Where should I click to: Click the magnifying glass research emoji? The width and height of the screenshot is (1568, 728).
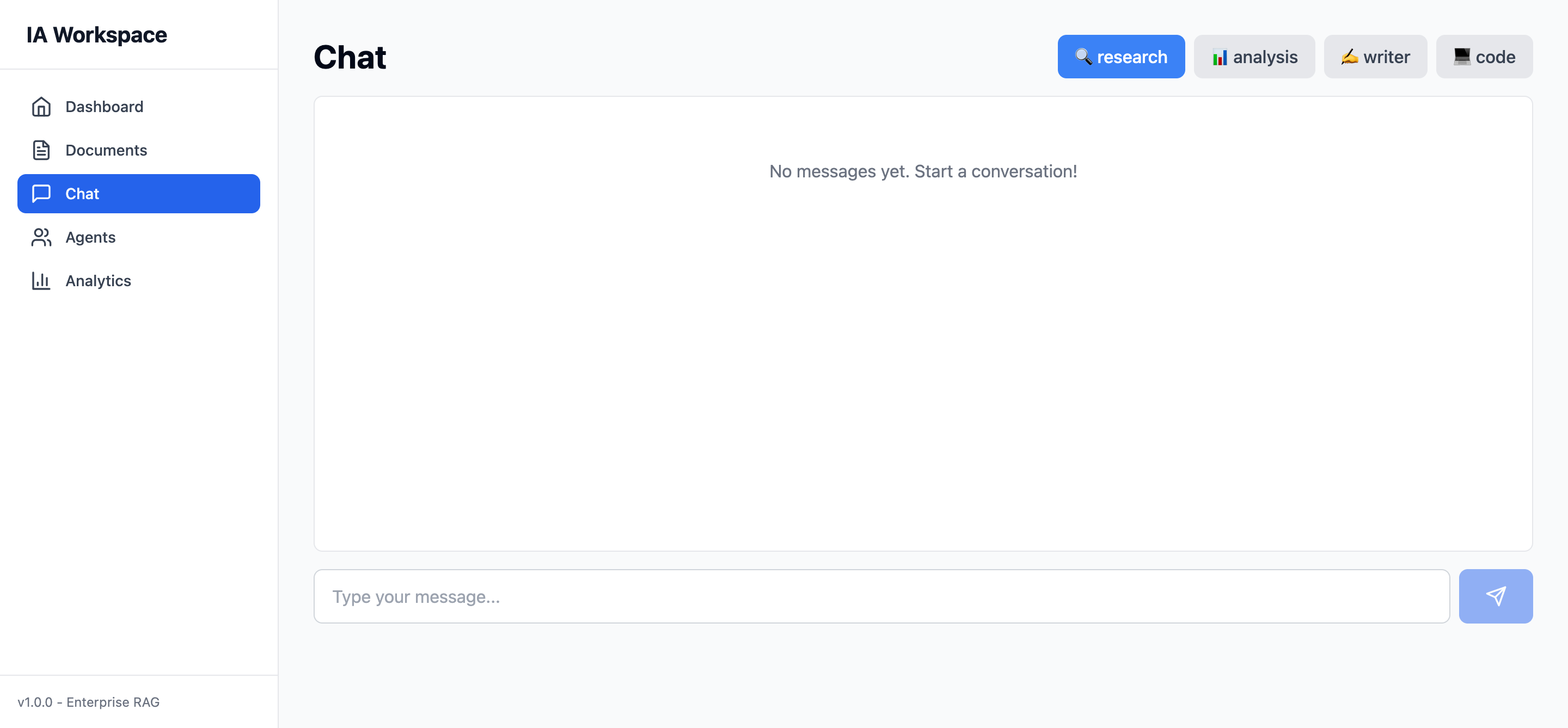pos(1083,57)
